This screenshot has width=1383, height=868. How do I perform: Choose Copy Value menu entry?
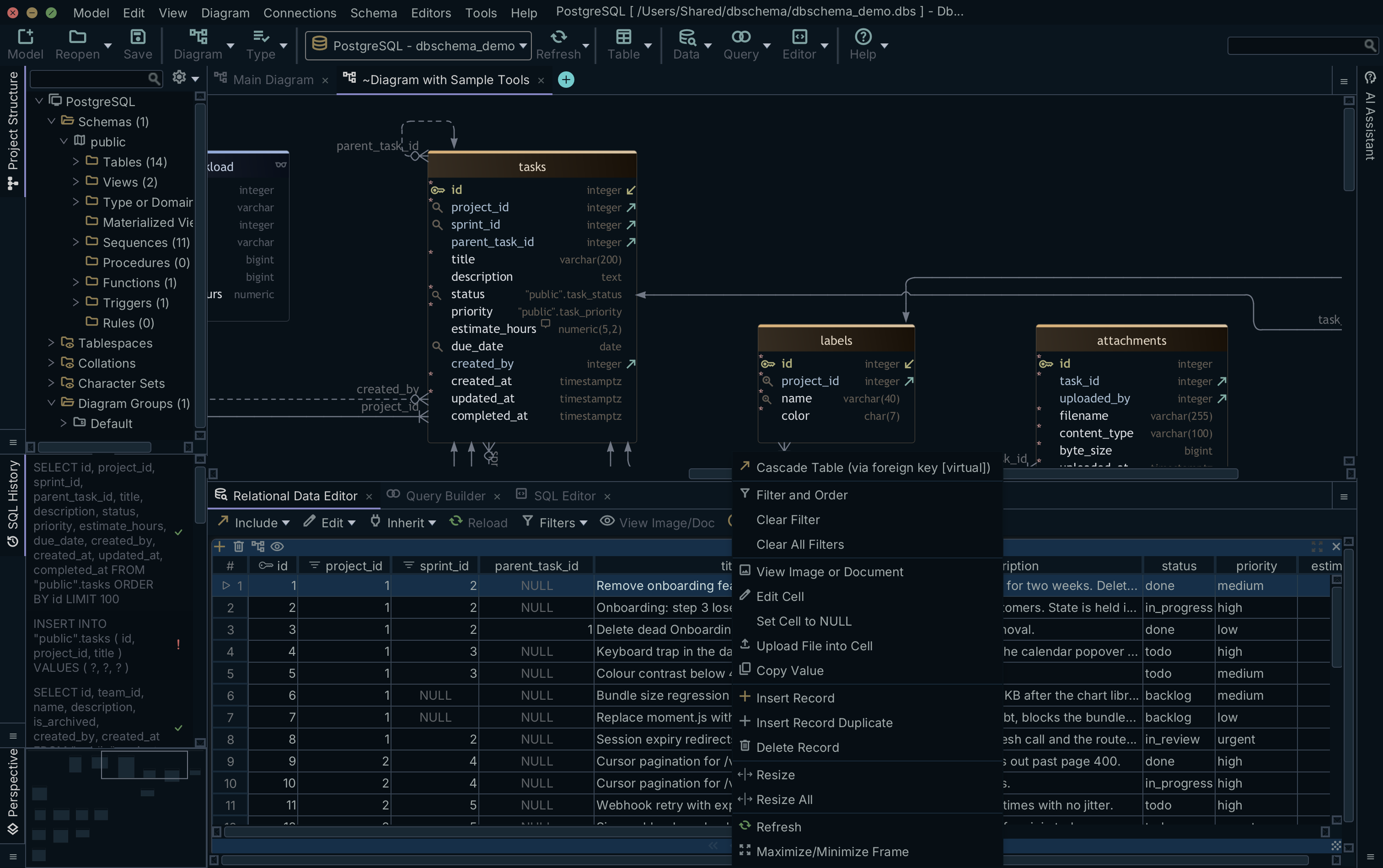[x=868, y=670]
